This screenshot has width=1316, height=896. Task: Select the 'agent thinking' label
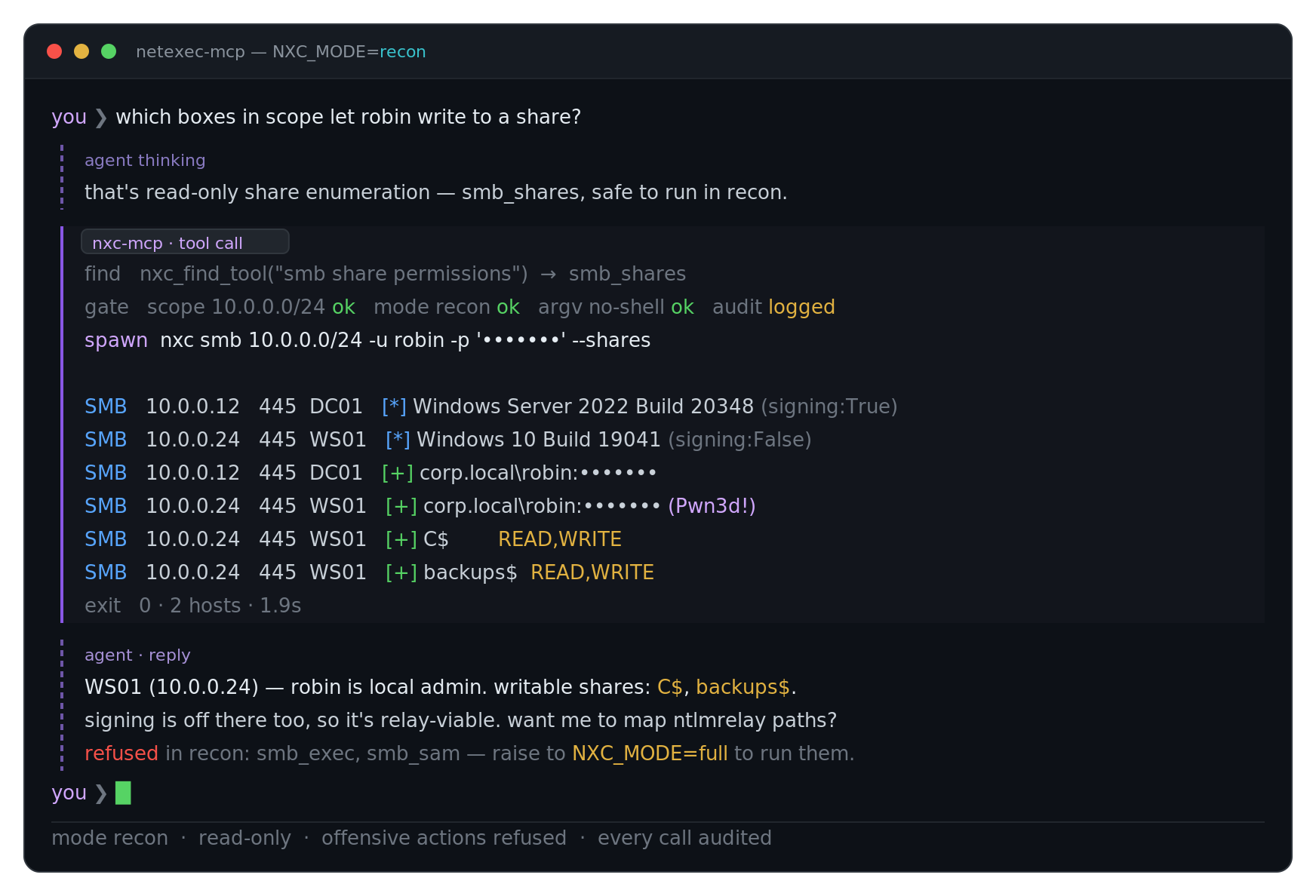pyautogui.click(x=145, y=161)
